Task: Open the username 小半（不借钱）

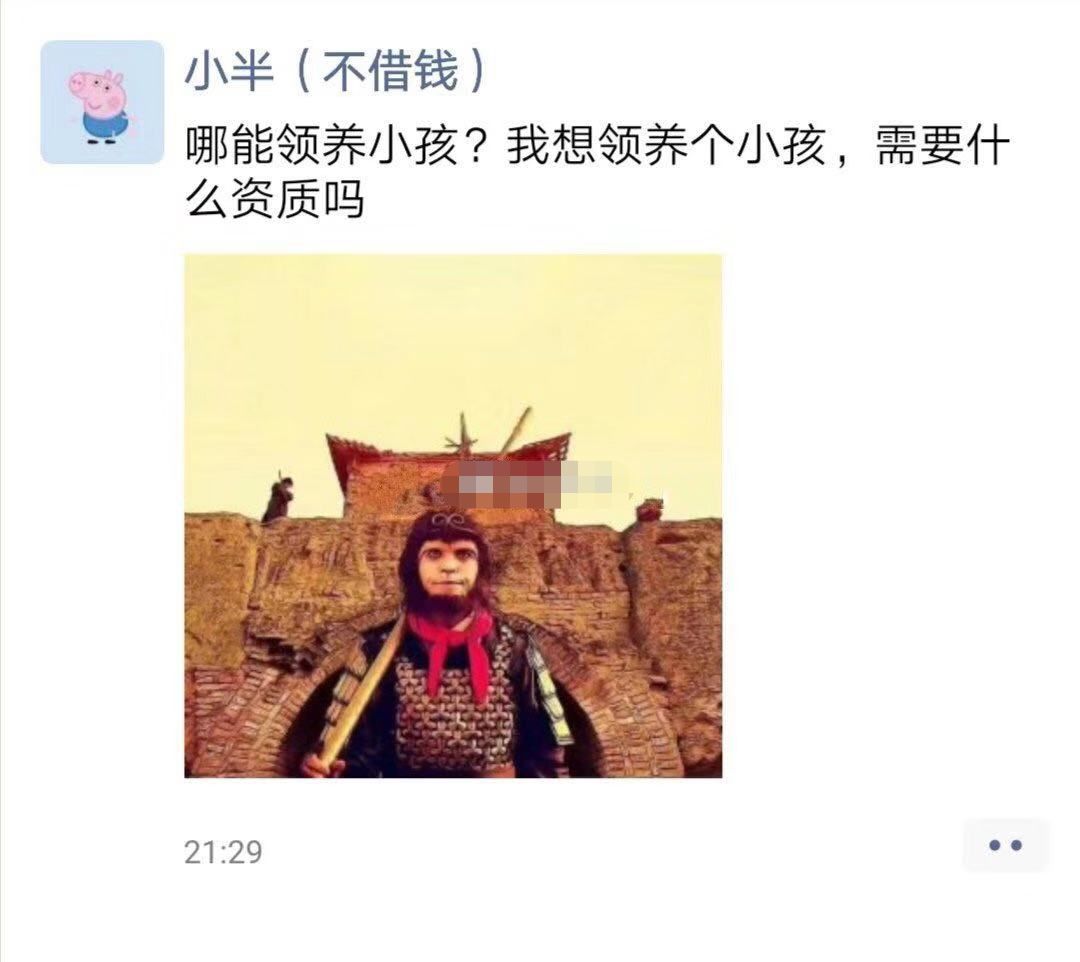Action: [335, 71]
